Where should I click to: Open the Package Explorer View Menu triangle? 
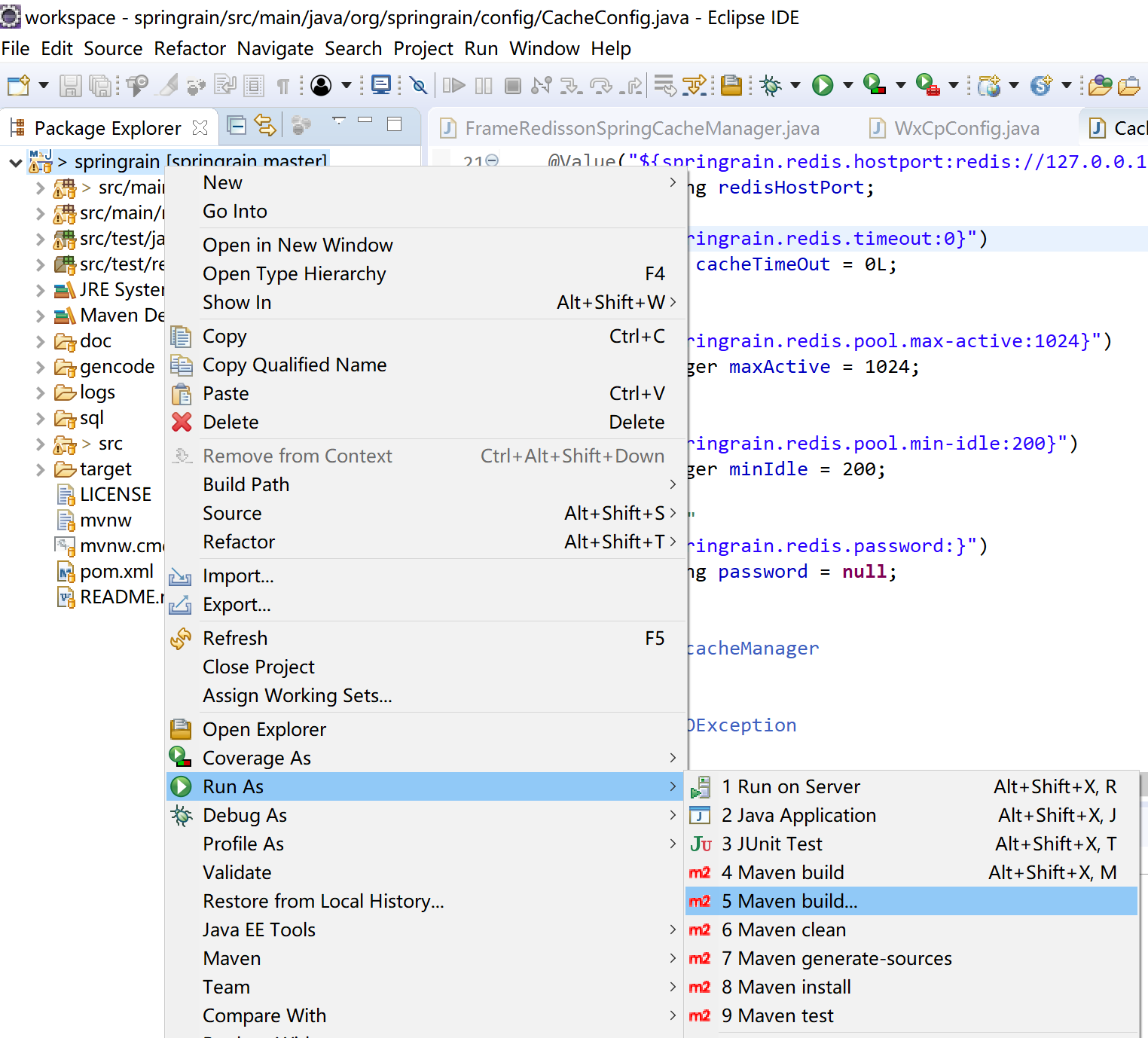(x=339, y=121)
